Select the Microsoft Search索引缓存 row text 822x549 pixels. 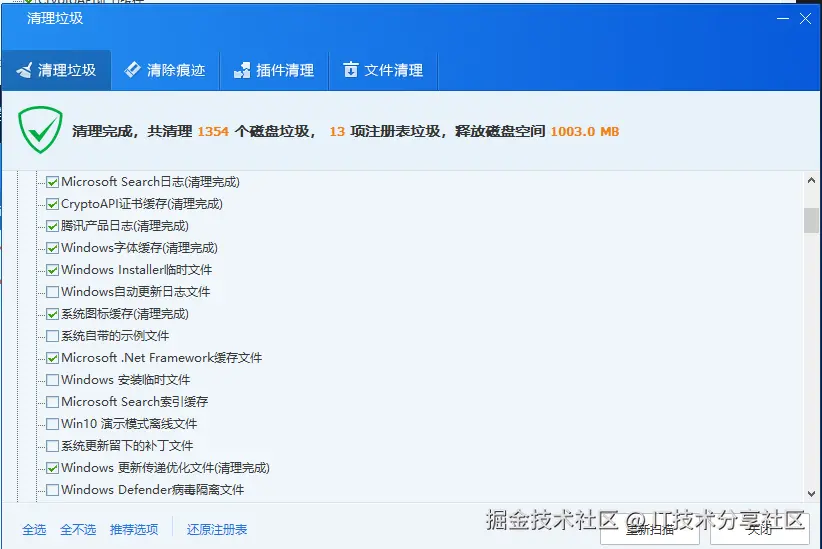135,402
